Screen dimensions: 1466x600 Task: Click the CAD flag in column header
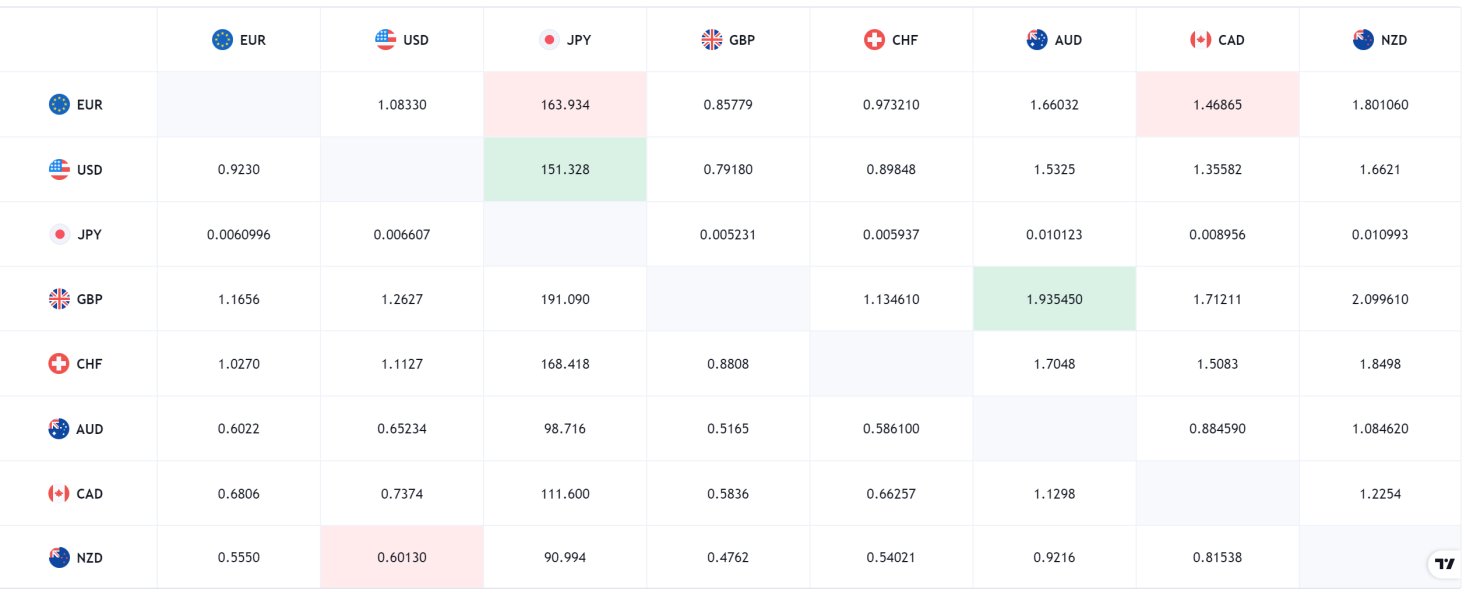[1200, 40]
